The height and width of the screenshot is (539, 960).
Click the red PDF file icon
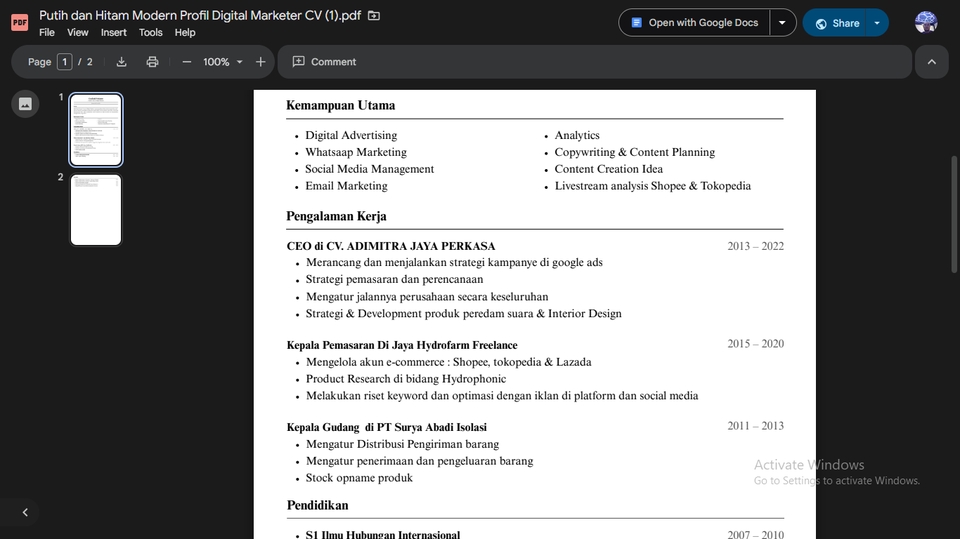(x=19, y=23)
